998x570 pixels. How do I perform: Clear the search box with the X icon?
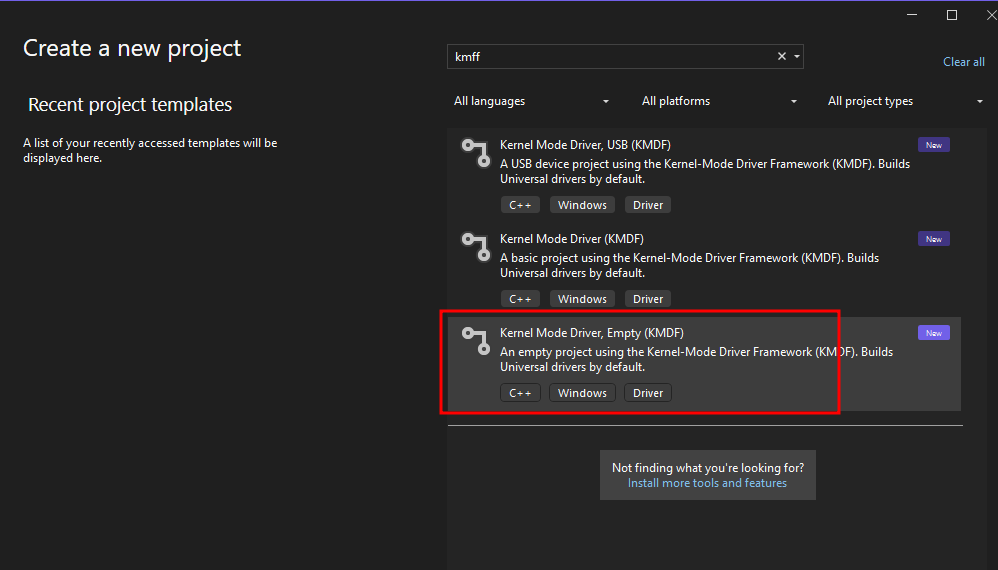point(782,57)
